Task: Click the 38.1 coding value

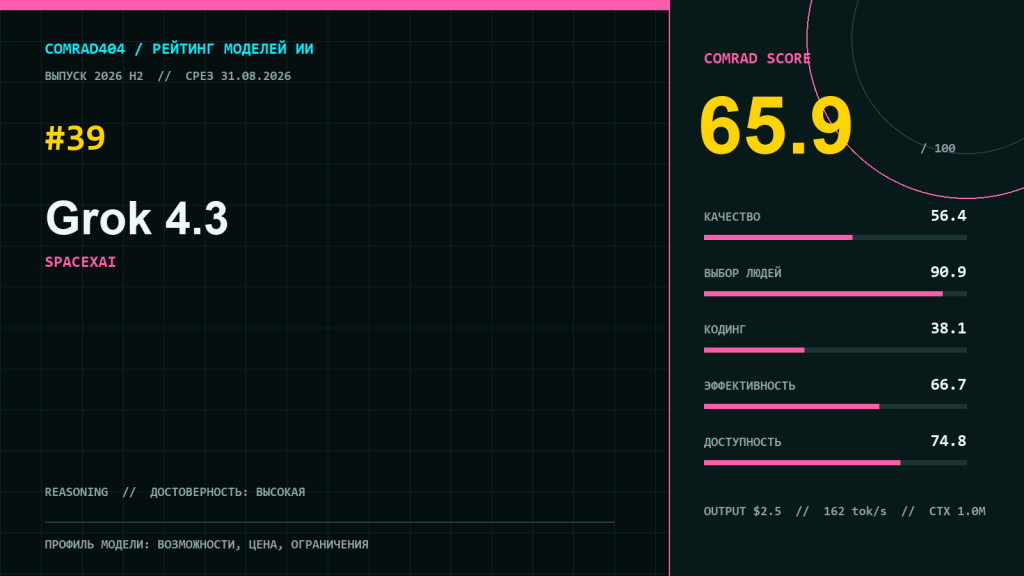Action: click(x=948, y=328)
